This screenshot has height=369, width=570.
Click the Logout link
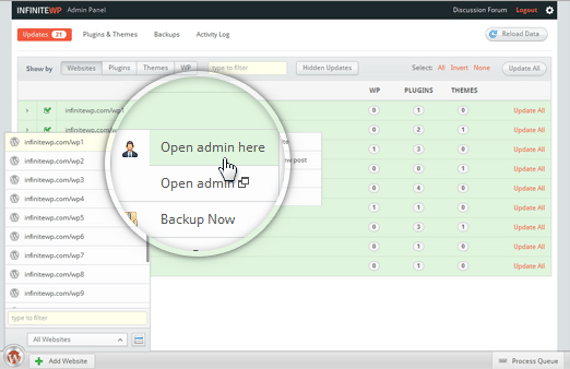[526, 10]
